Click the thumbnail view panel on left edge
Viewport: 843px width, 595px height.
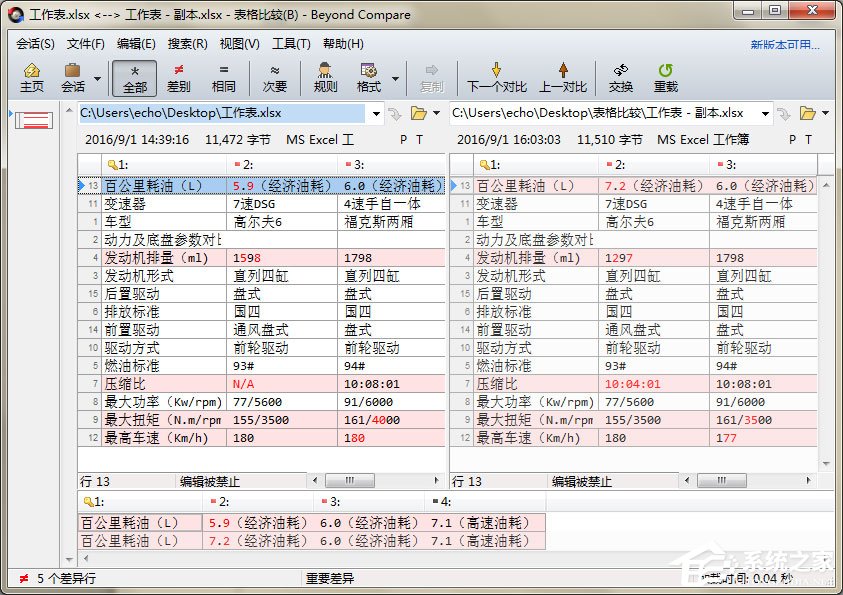pos(33,120)
